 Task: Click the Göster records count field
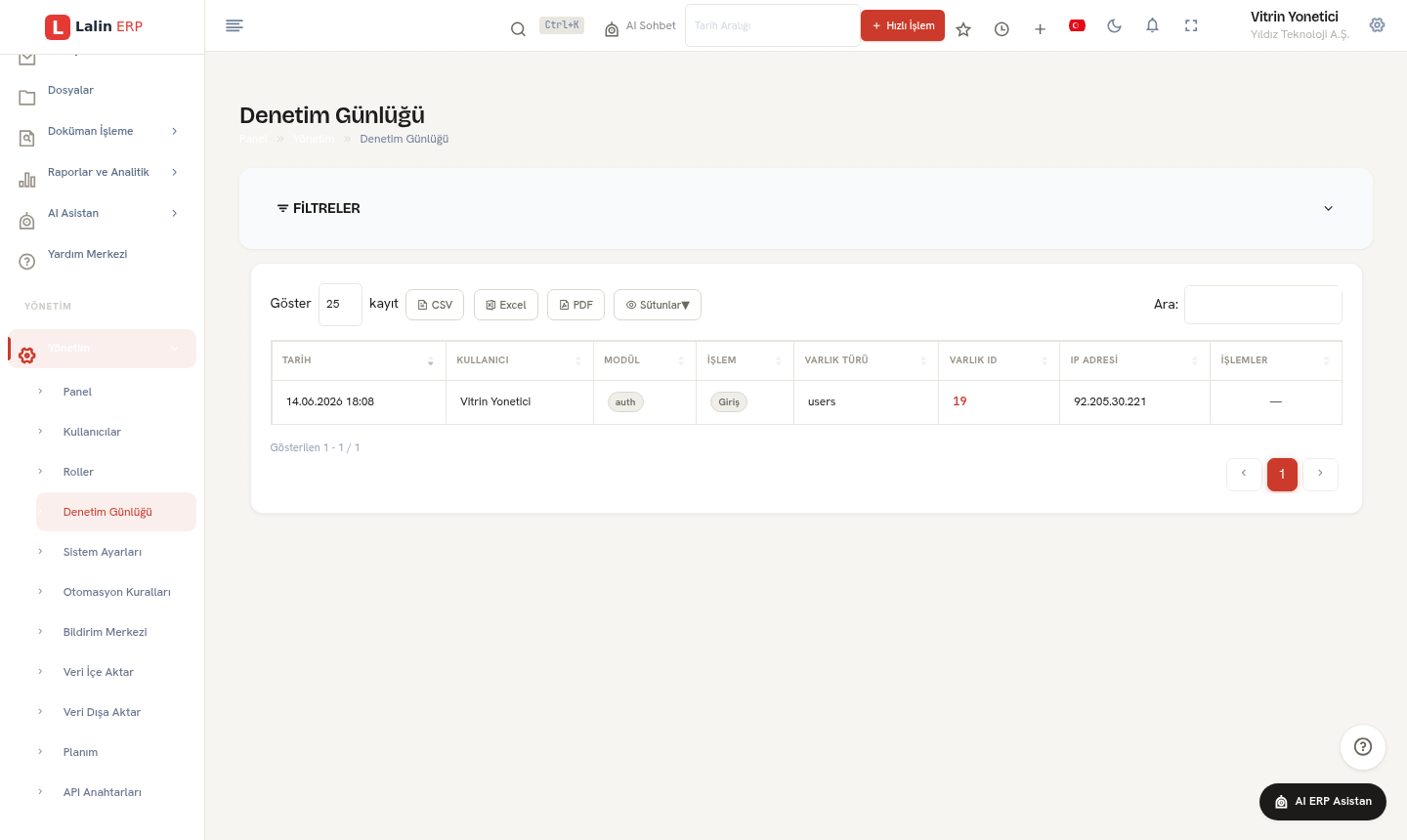(x=340, y=305)
